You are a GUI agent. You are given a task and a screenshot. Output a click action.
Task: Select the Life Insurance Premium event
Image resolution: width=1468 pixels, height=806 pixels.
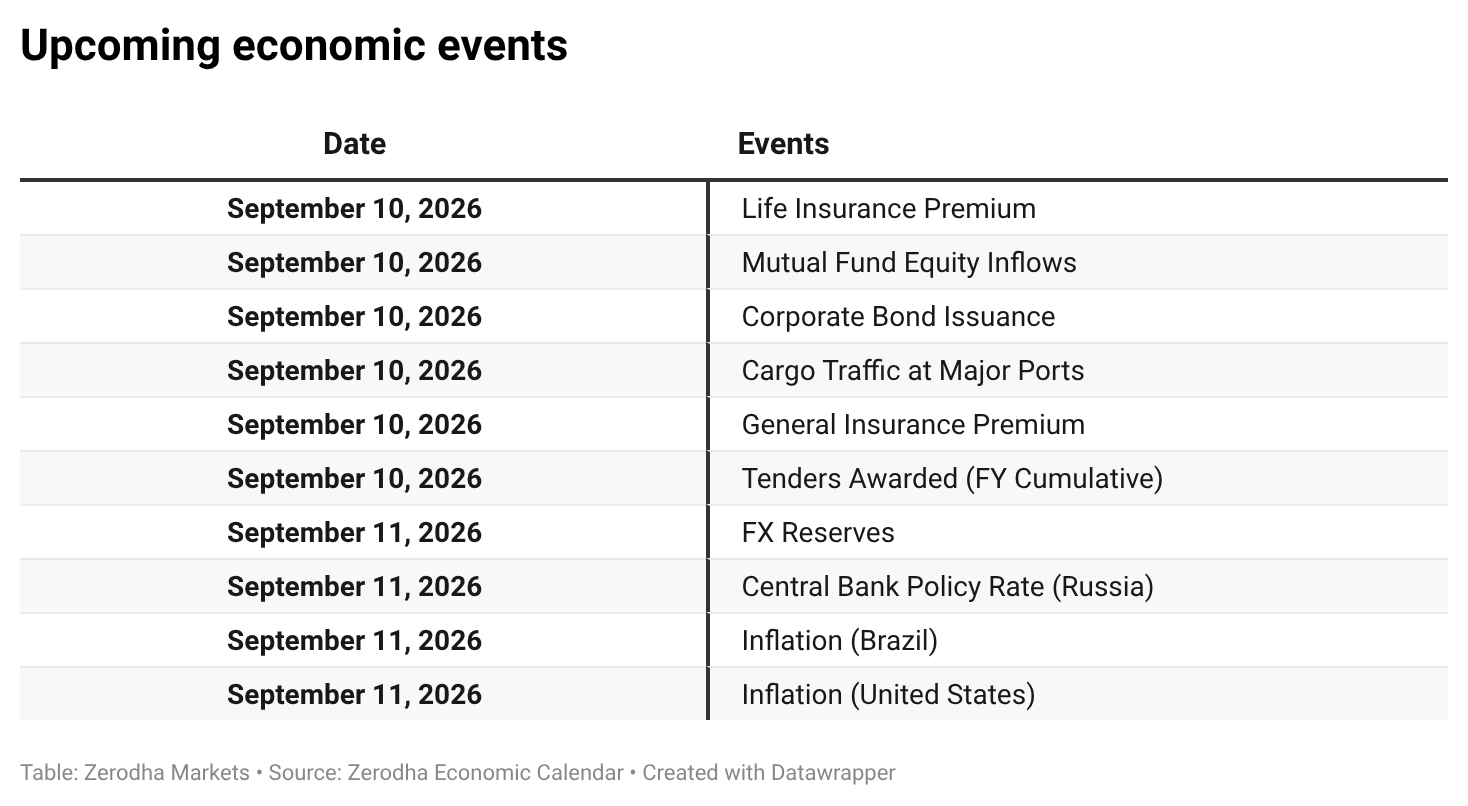tap(888, 209)
